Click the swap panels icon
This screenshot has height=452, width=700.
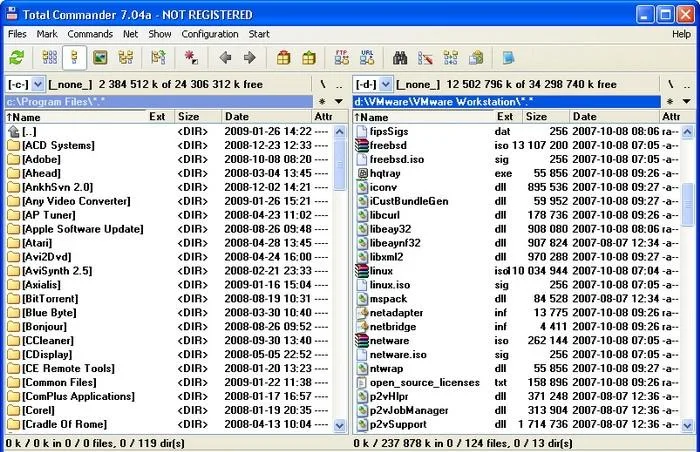[x=158, y=58]
